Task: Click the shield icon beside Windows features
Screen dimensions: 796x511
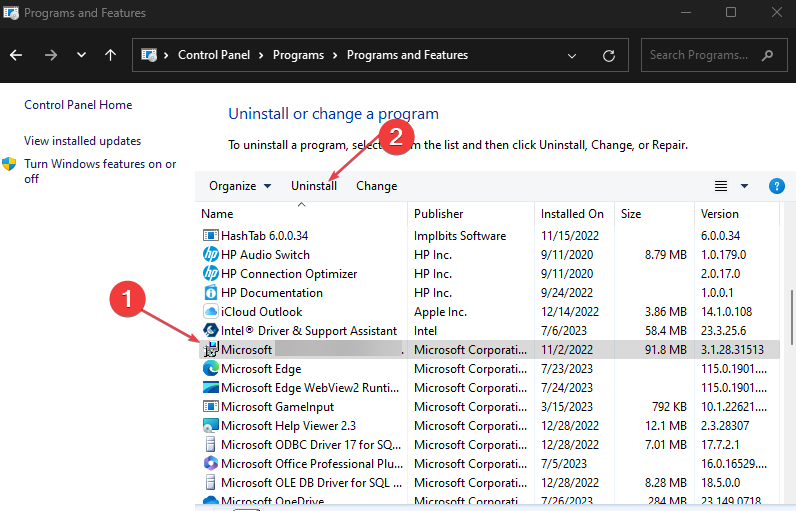Action: point(9,164)
